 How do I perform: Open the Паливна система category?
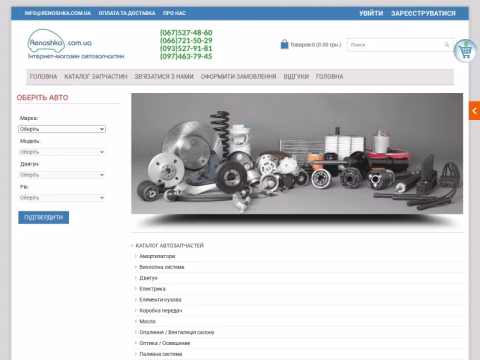tap(161, 354)
